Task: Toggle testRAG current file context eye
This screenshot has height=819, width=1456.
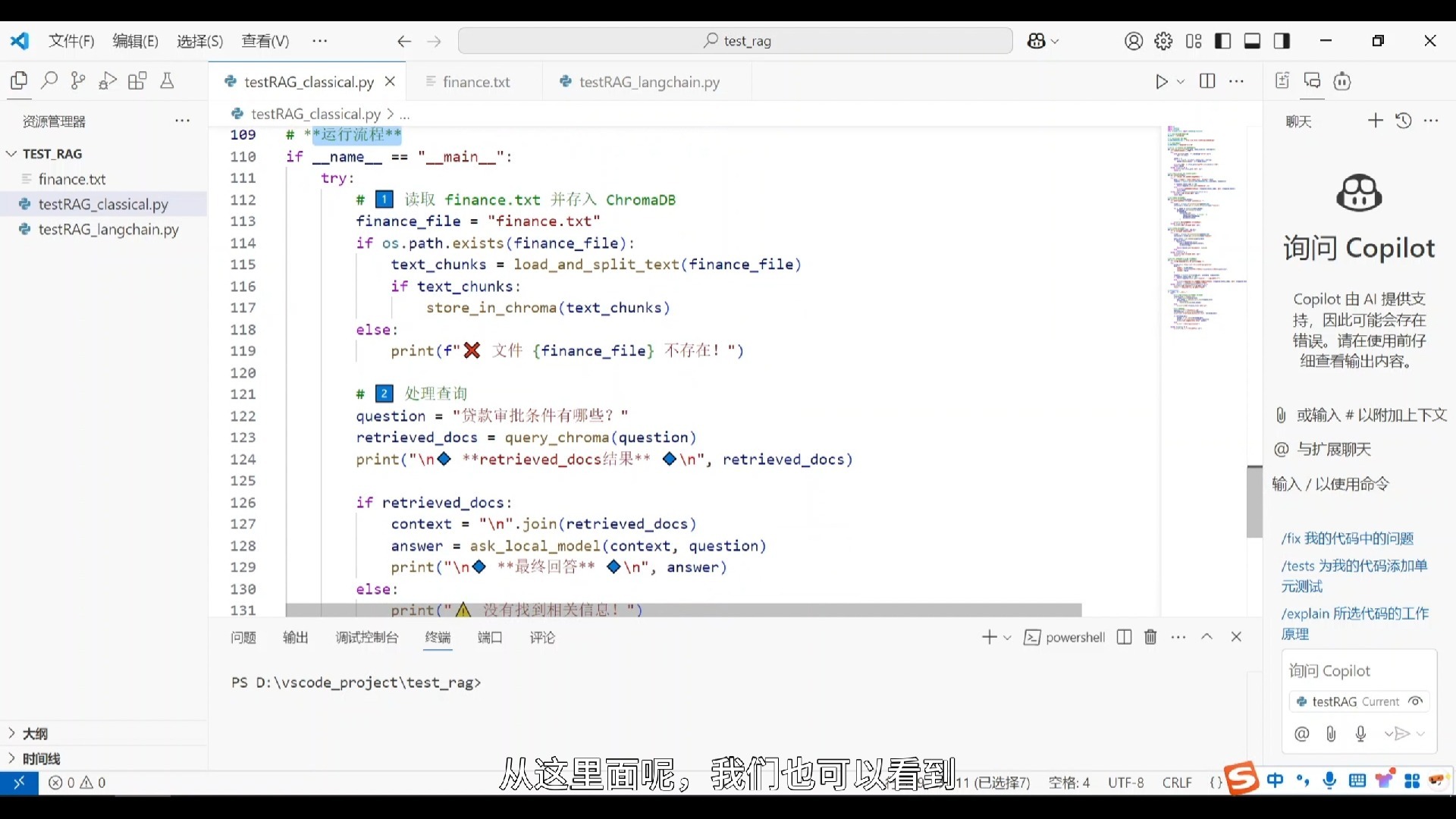Action: tap(1415, 701)
